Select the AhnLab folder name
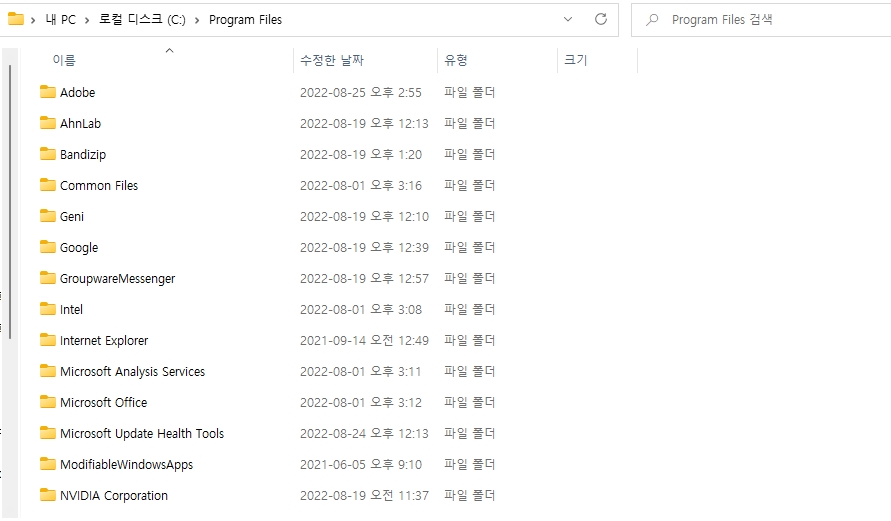This screenshot has width=891, height=521. pos(80,123)
